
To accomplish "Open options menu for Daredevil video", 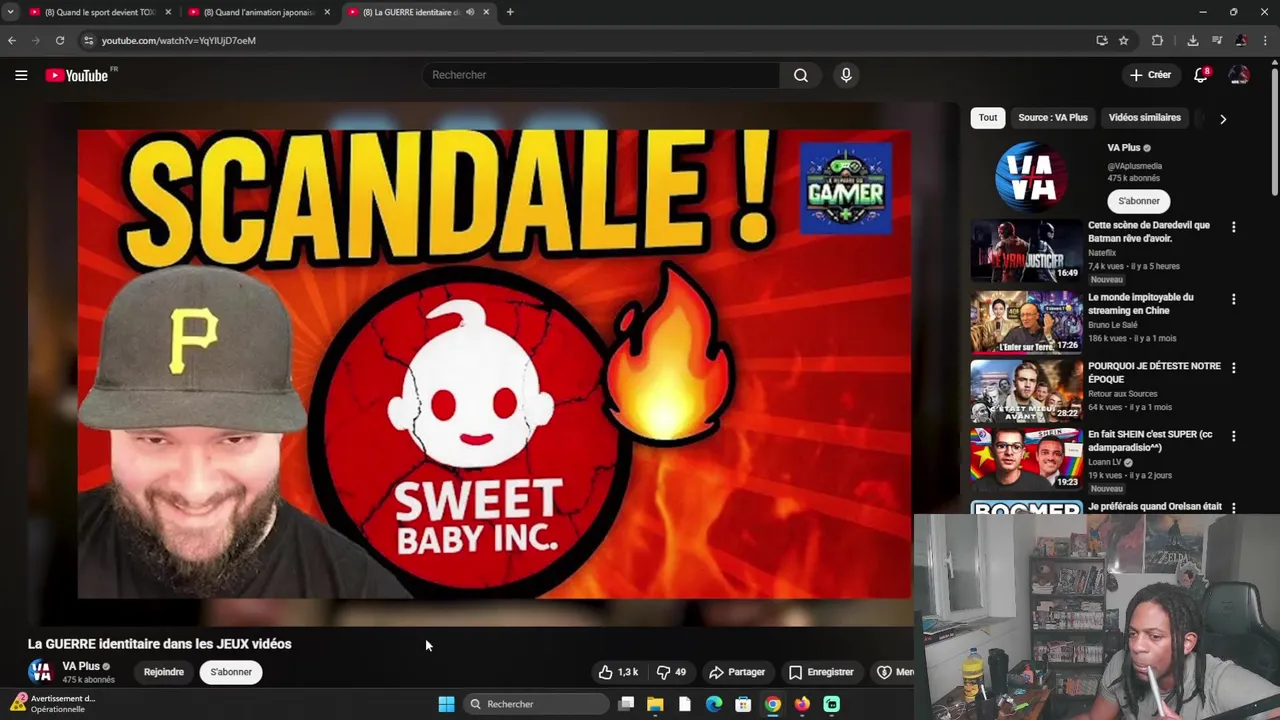I will click(x=1233, y=228).
